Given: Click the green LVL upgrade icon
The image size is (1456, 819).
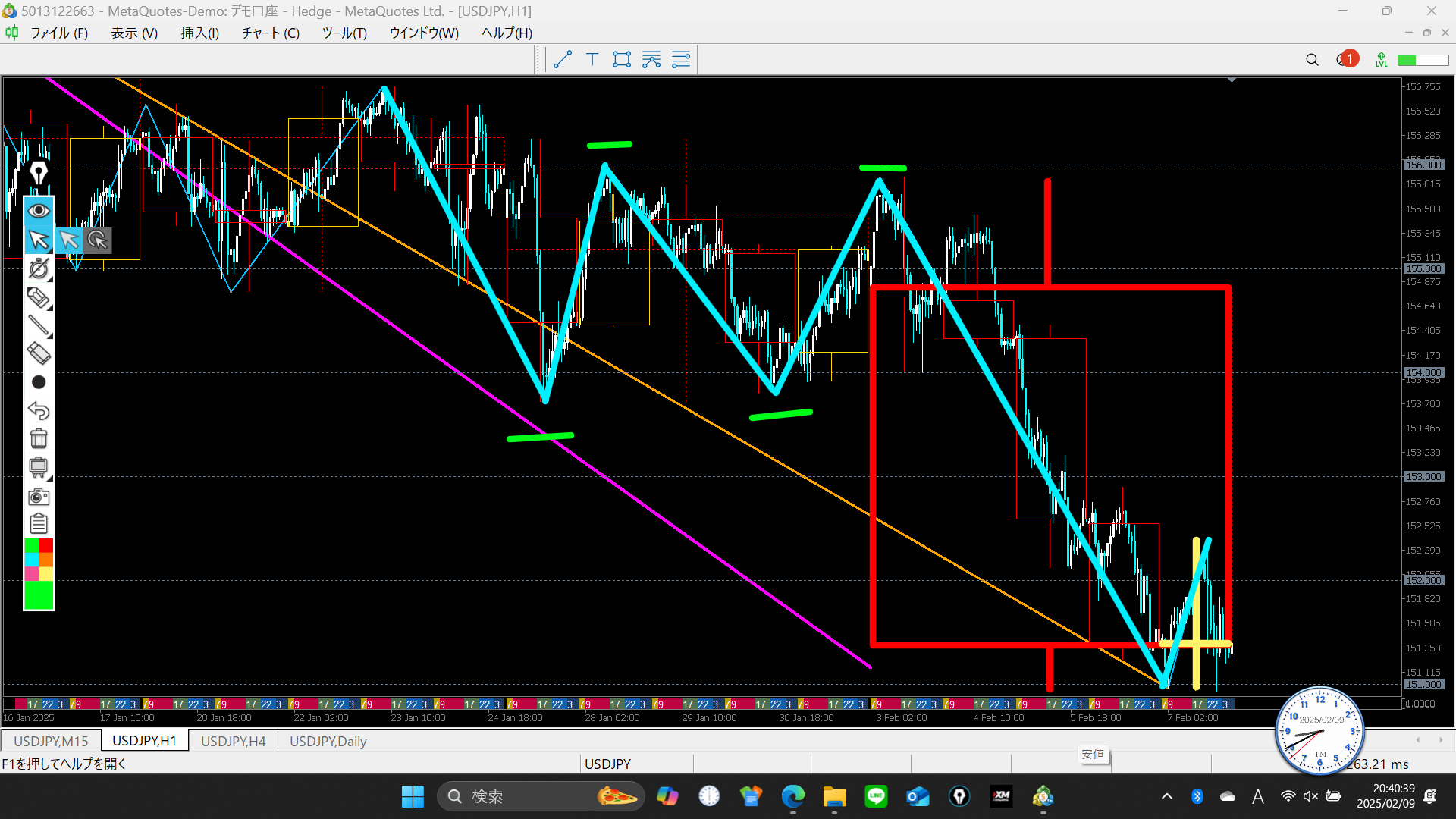Looking at the screenshot, I should (x=1381, y=60).
